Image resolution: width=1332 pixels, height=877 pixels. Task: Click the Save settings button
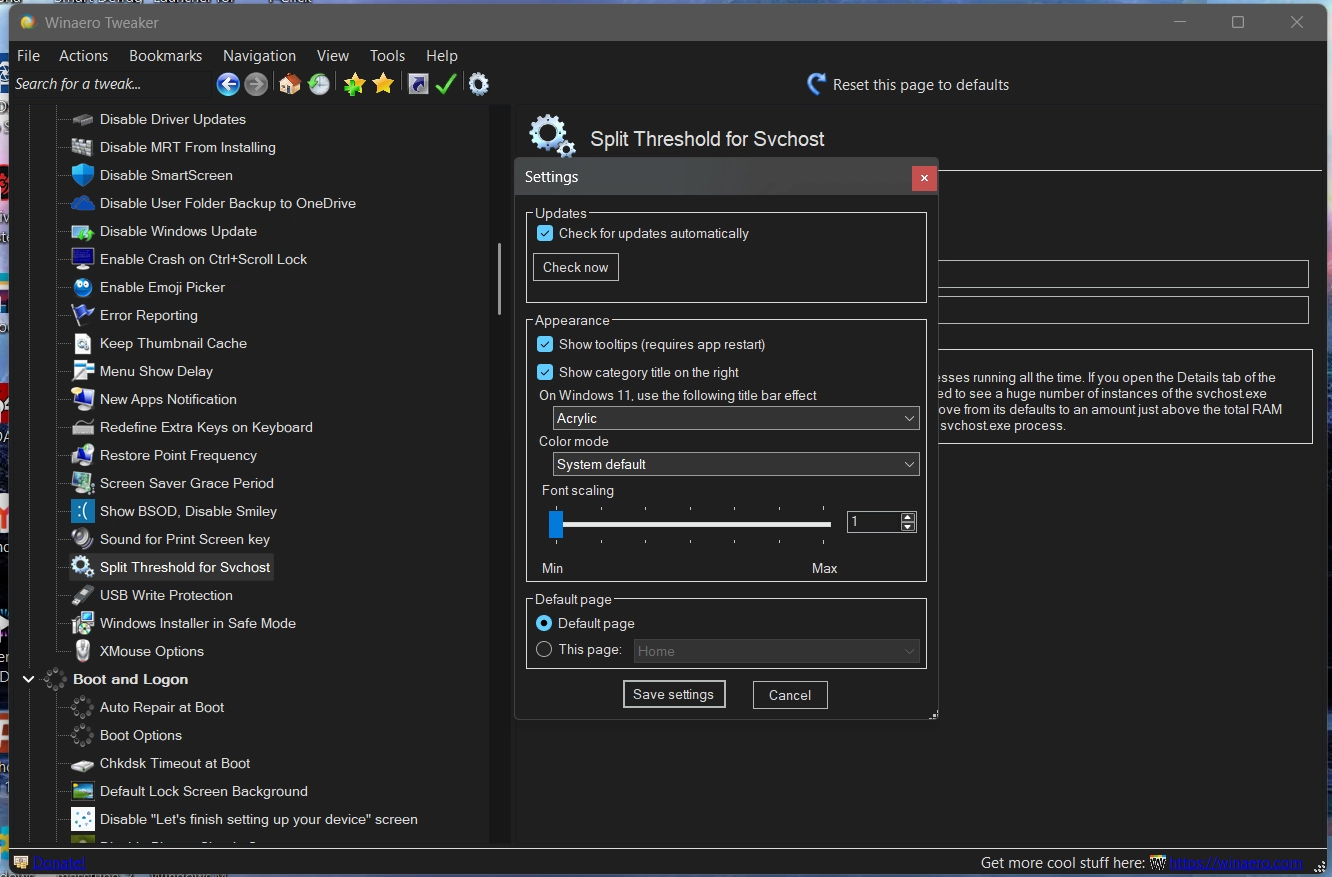coord(673,694)
